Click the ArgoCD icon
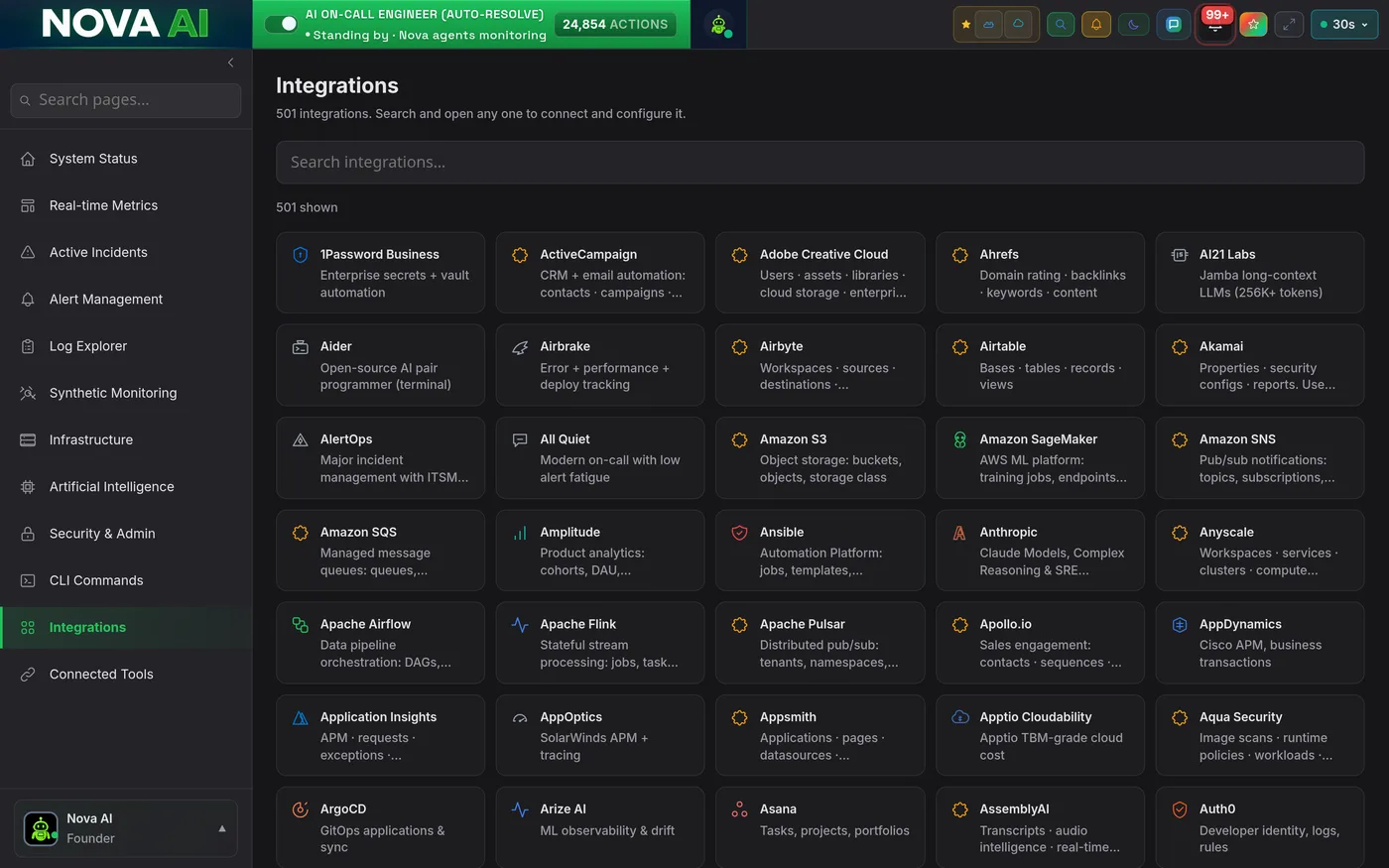Viewport: 1389px width, 868px height. click(x=301, y=809)
